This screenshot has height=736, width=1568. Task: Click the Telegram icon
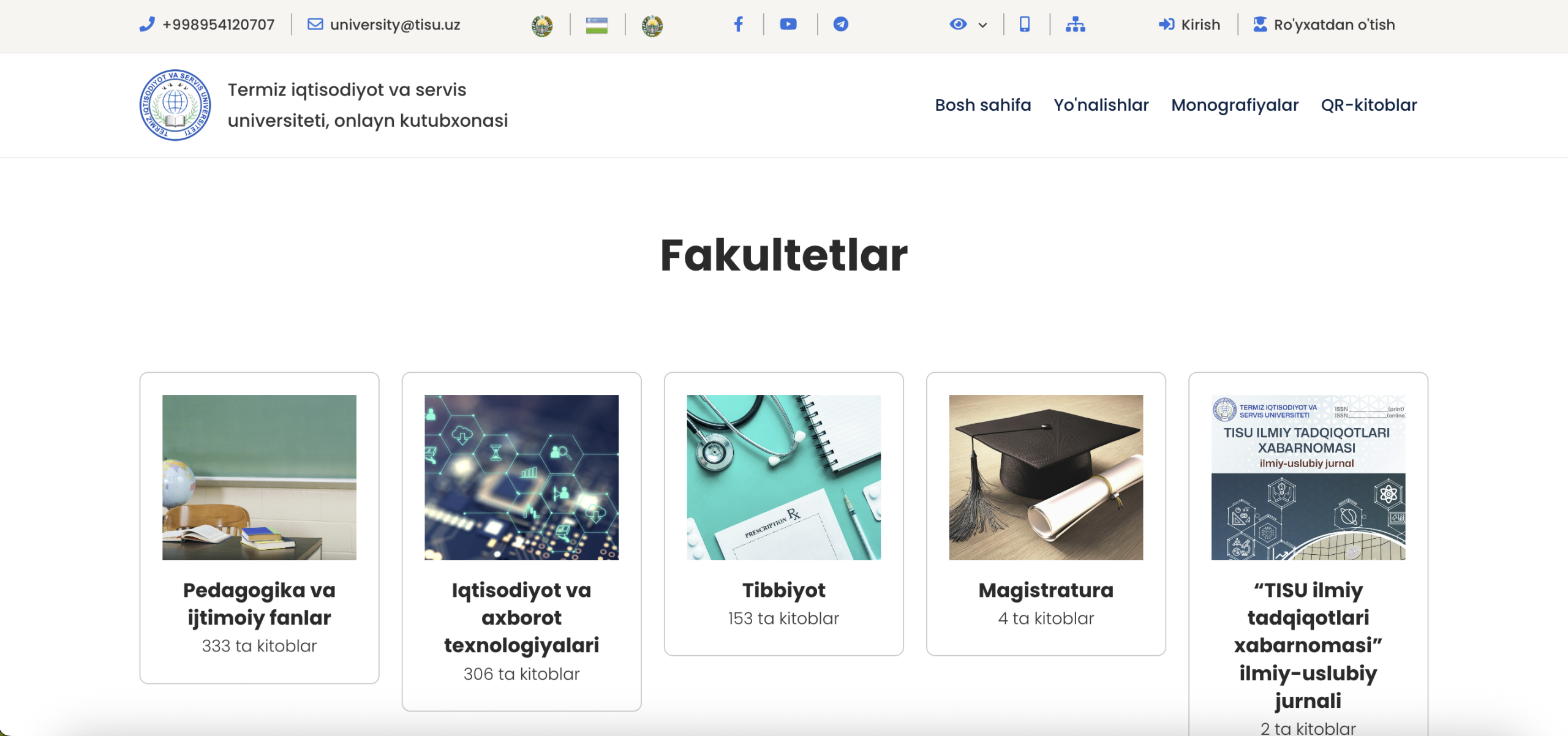841,24
